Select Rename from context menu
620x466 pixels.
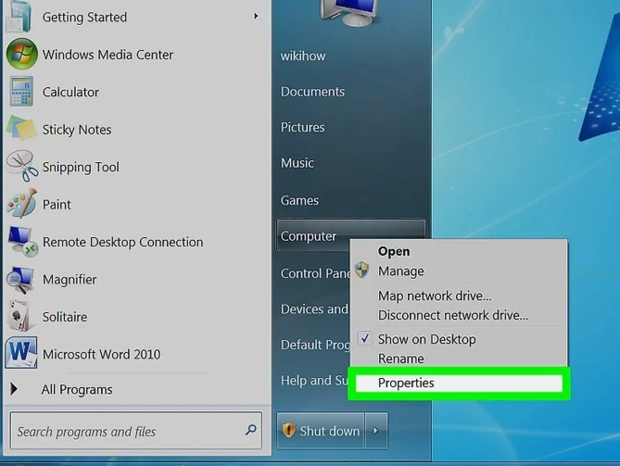[x=401, y=358]
